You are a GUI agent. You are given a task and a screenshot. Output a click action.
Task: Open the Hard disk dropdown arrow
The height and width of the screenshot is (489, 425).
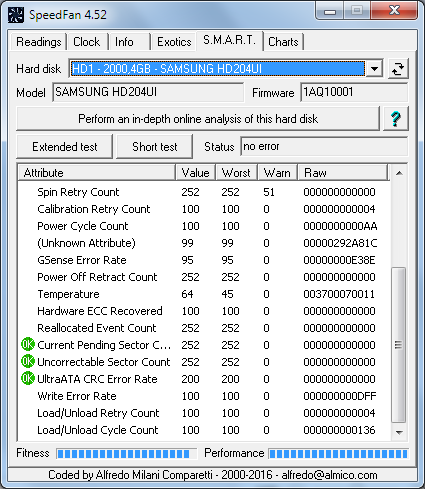click(374, 69)
